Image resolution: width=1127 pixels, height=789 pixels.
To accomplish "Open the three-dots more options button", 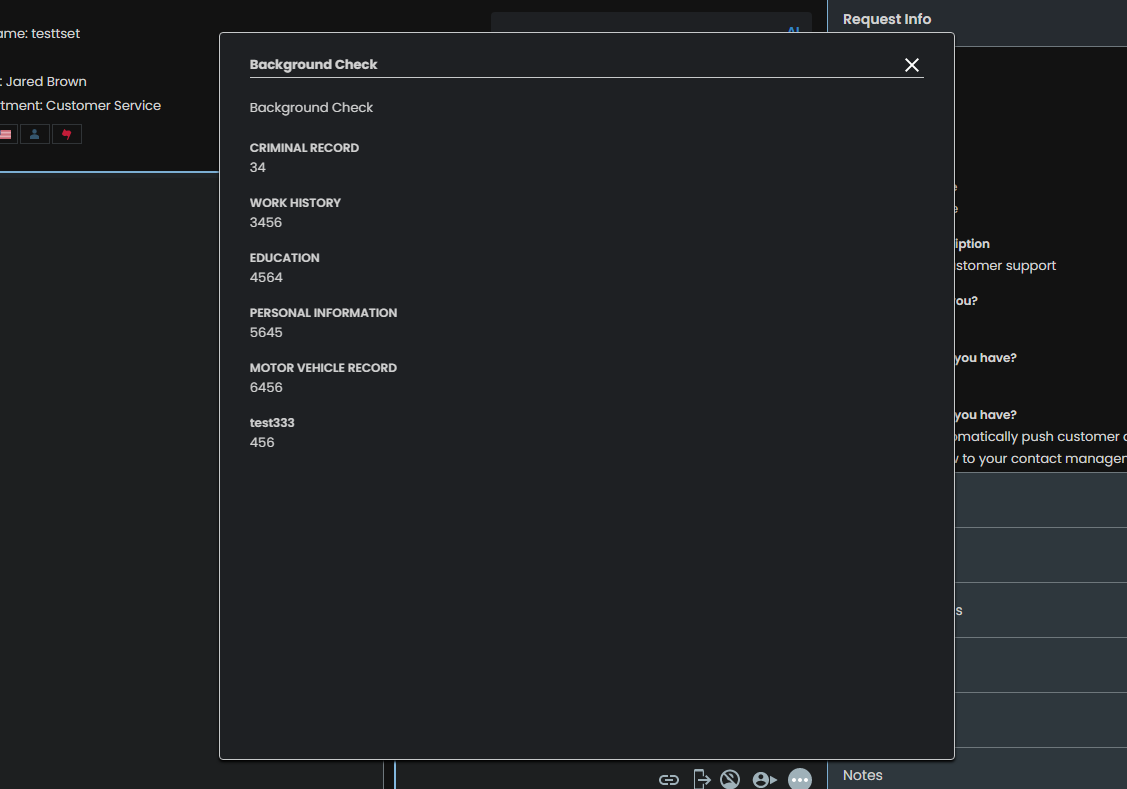I will [x=800, y=779].
